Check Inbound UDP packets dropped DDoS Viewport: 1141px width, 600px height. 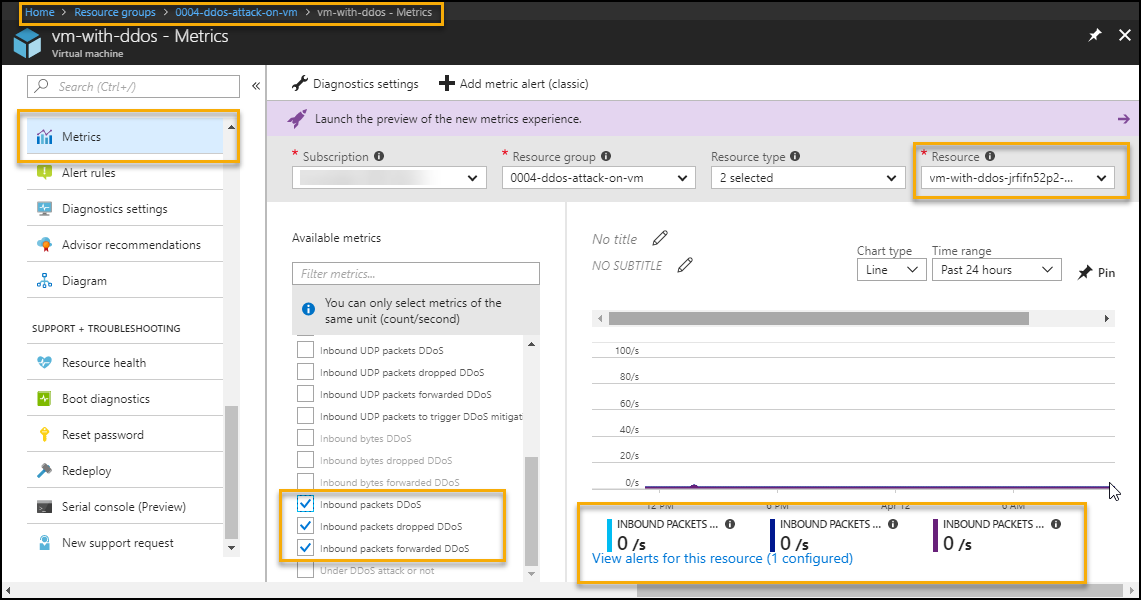click(306, 372)
